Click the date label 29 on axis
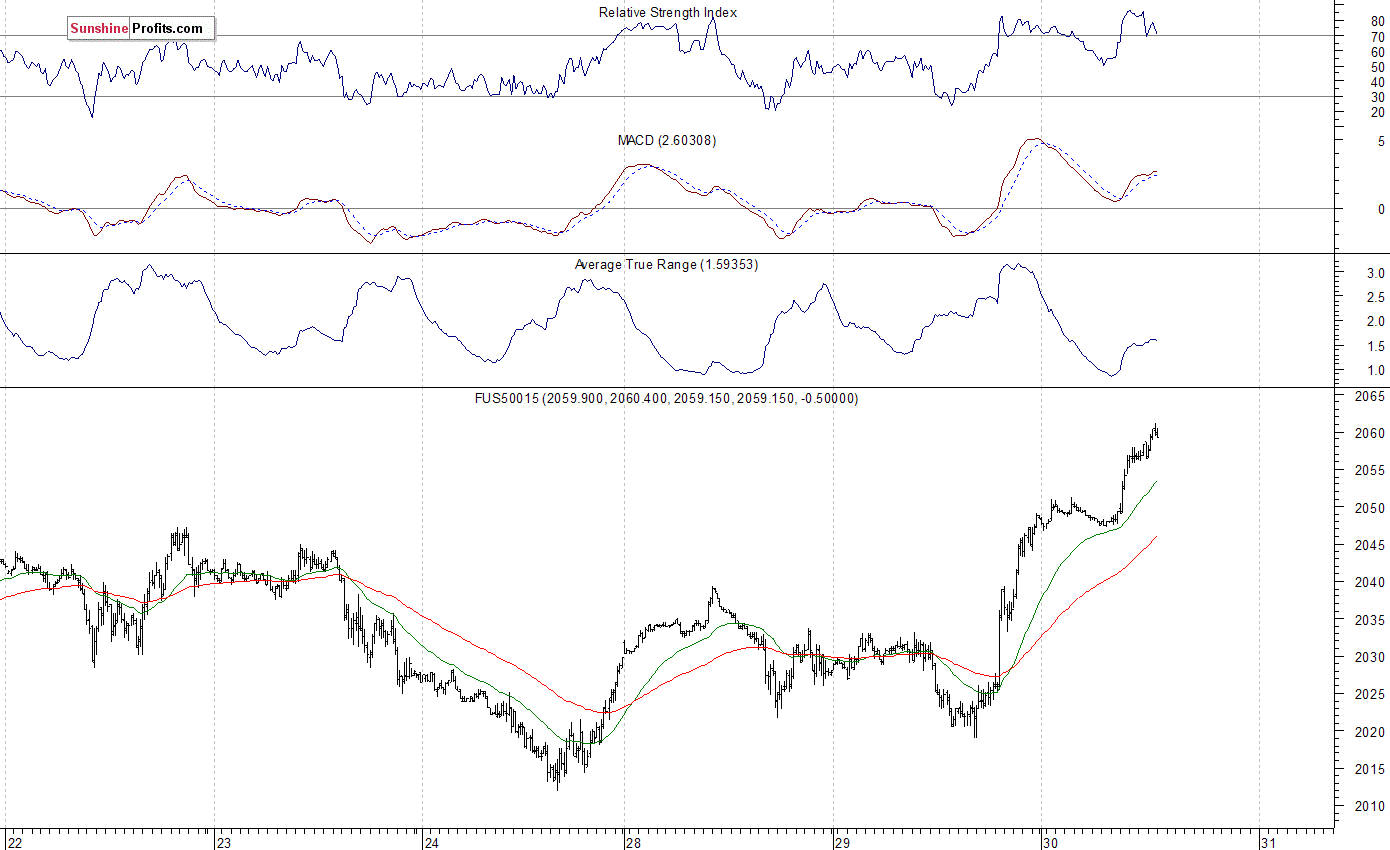1390x850 pixels. (843, 842)
